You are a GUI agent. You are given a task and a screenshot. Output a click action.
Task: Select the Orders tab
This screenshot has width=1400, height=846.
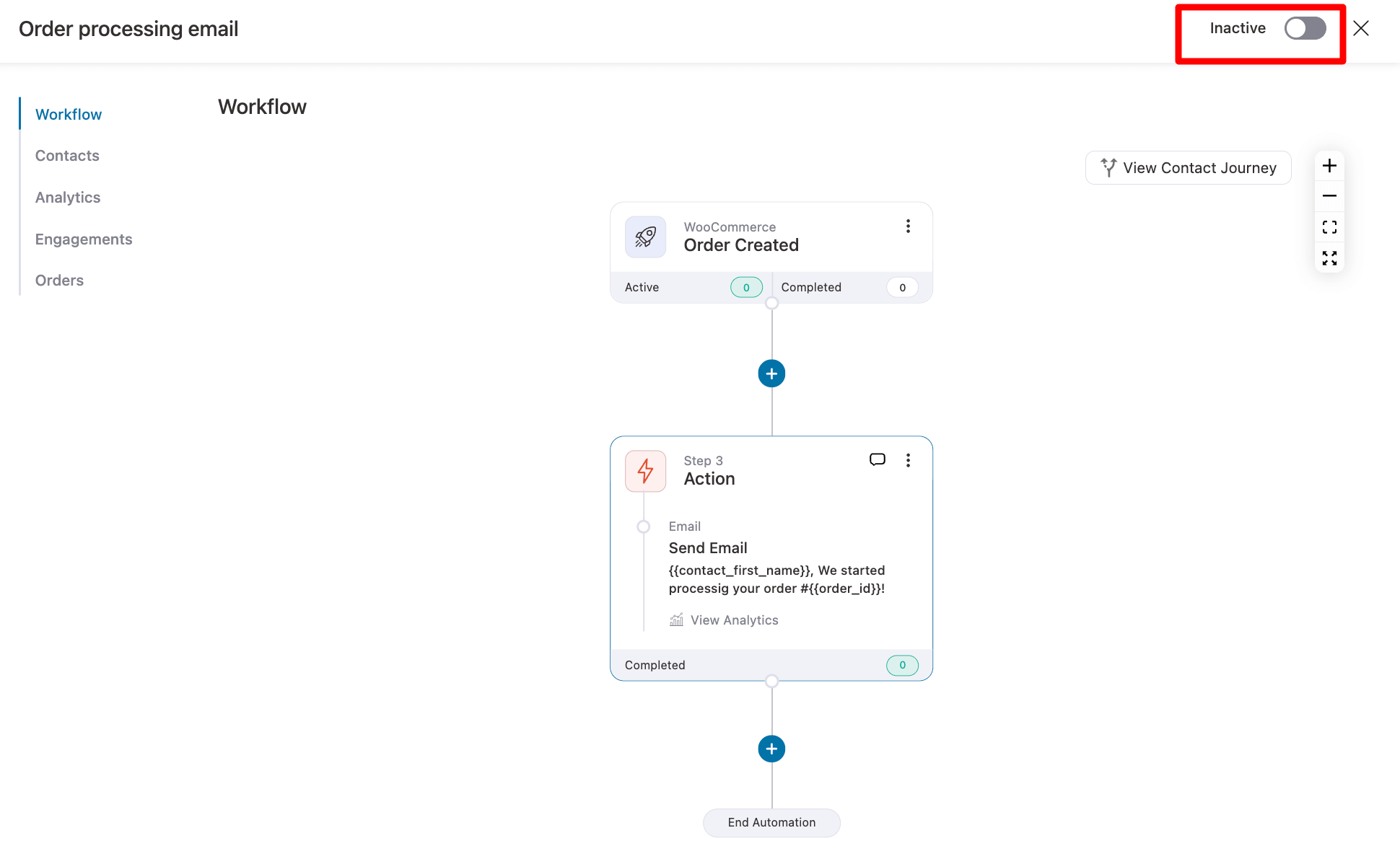pos(59,281)
